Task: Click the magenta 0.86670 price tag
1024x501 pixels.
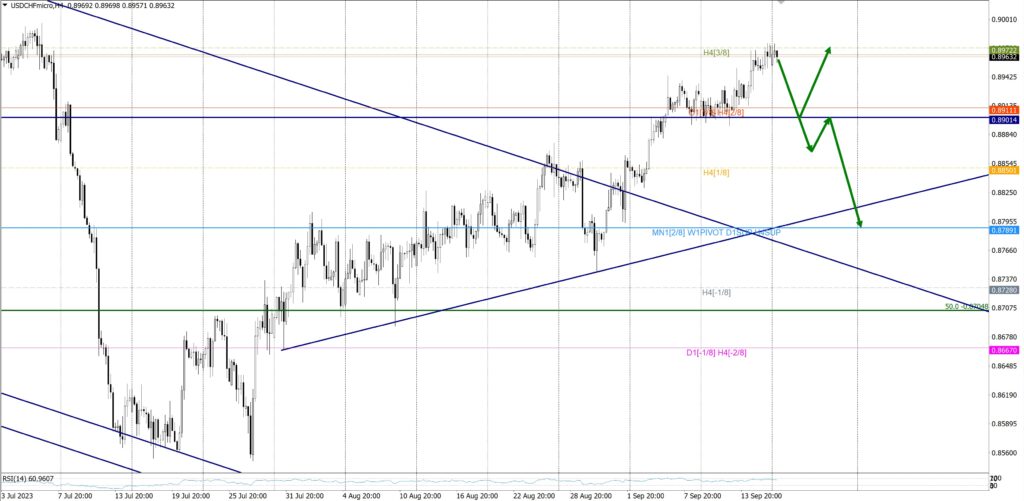Action: point(1004,350)
